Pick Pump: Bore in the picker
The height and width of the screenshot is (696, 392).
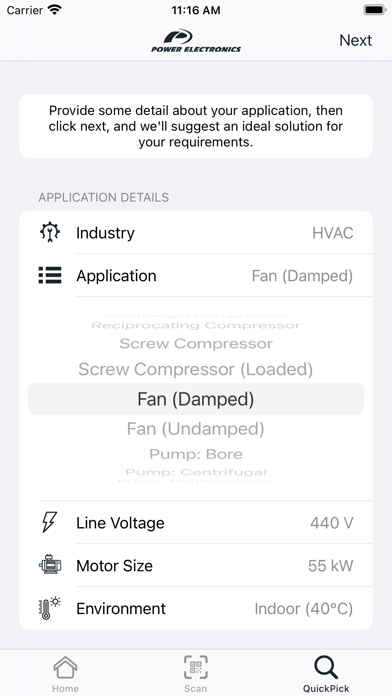(196, 454)
